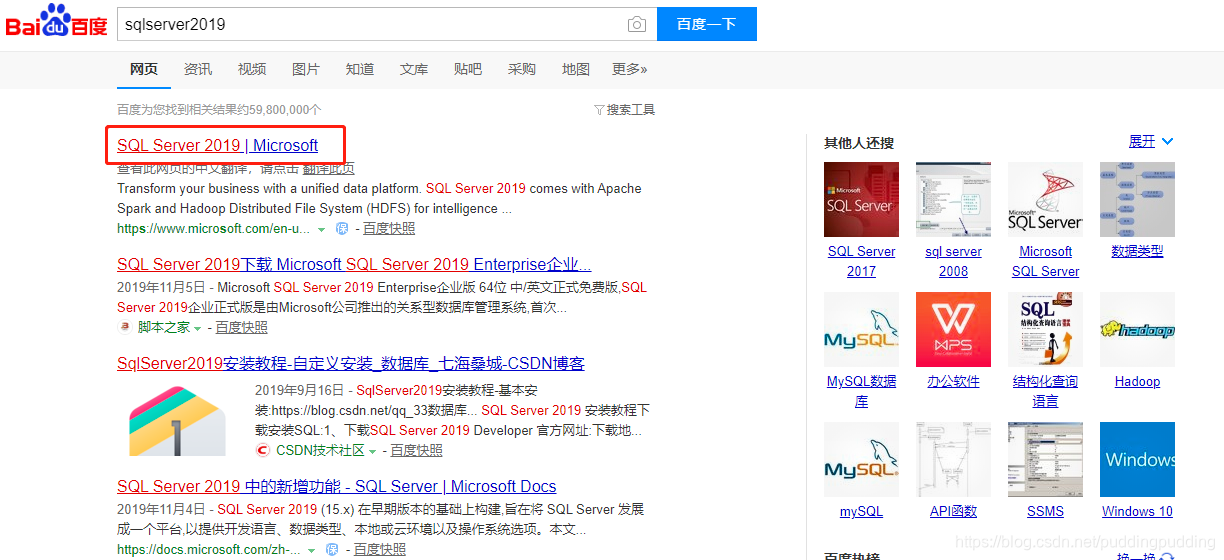Image resolution: width=1224 pixels, height=560 pixels.
Task: Click SQL Server 2017 thumbnail image
Action: 861,199
